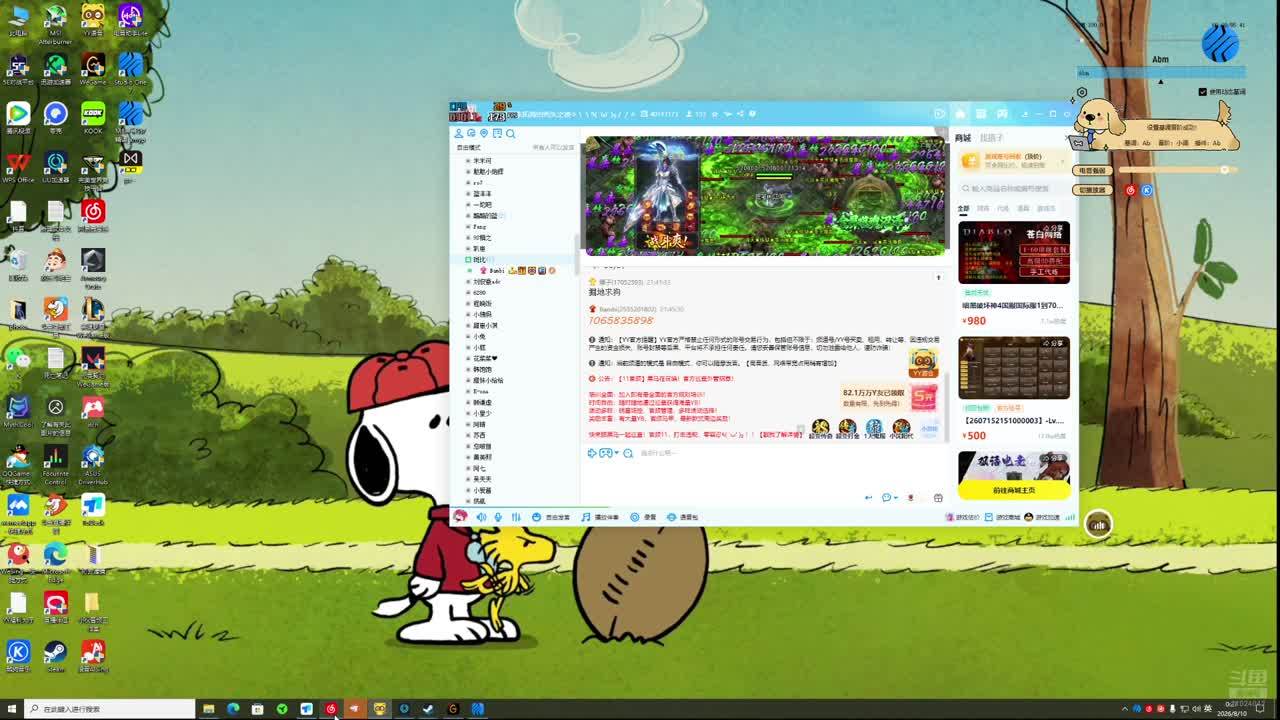1280x720 pixels.
Task: Toggle the checkbox on the puppy overlay widget
Action: [1202, 92]
